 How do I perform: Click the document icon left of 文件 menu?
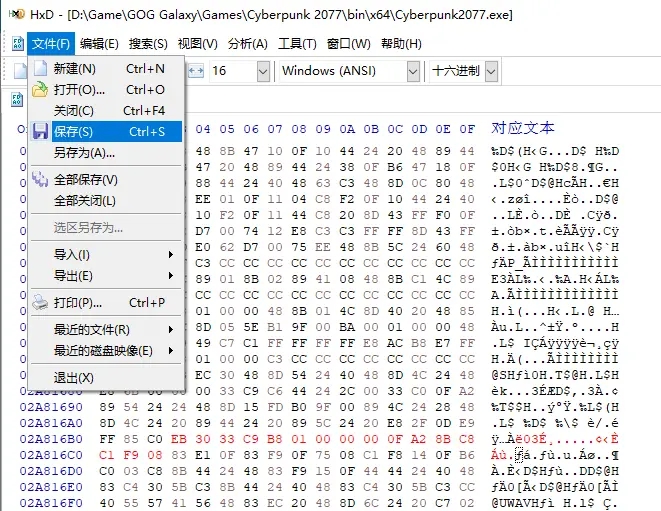click(x=18, y=43)
